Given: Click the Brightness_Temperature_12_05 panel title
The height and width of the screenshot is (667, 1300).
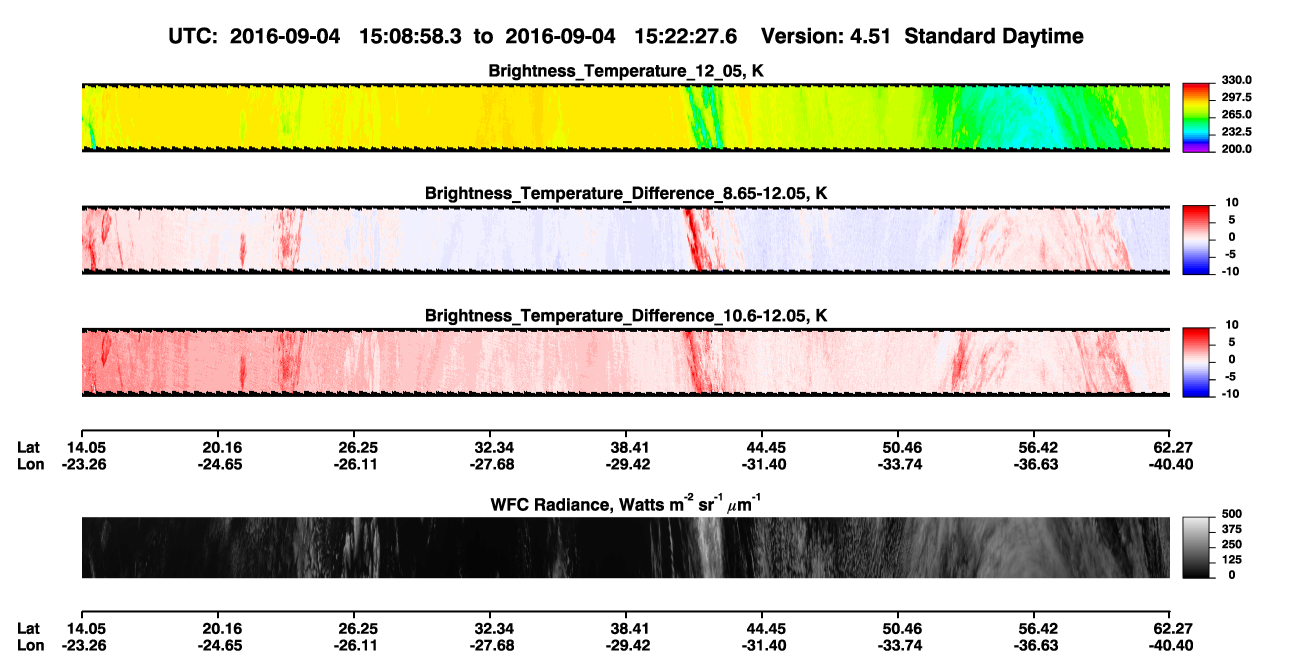Looking at the screenshot, I should tap(626, 71).
